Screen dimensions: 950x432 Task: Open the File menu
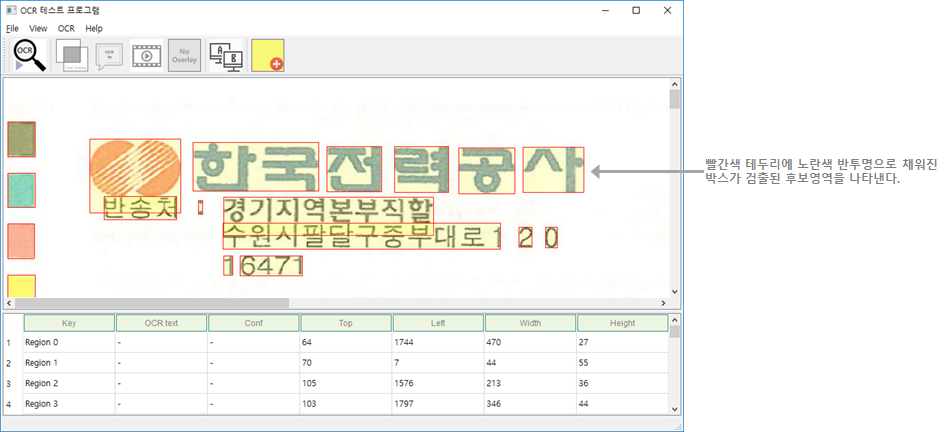click(x=12, y=28)
